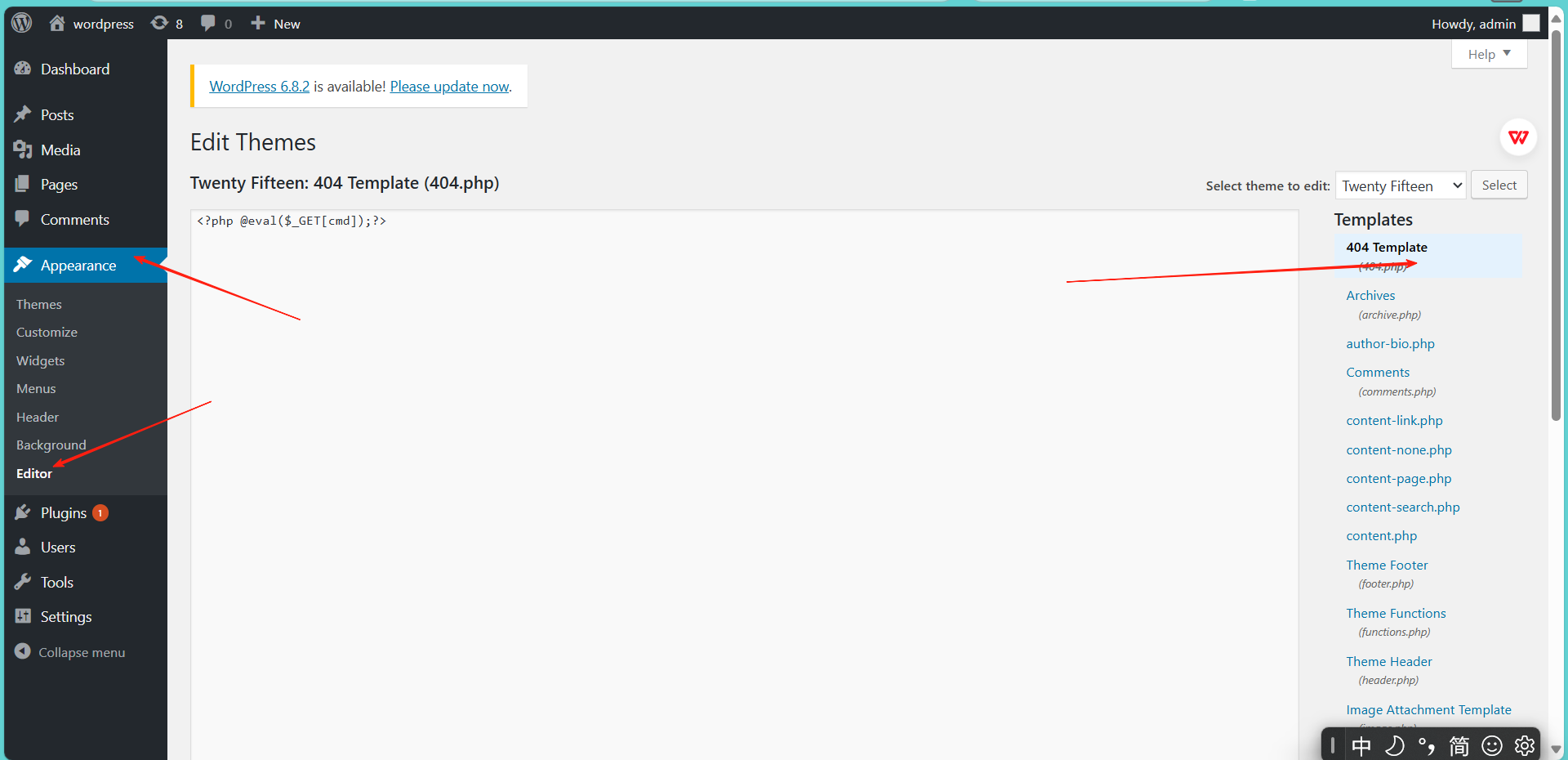Screen dimensions: 1568x760
Task: Open the Themes submenu item
Action: click(x=39, y=304)
